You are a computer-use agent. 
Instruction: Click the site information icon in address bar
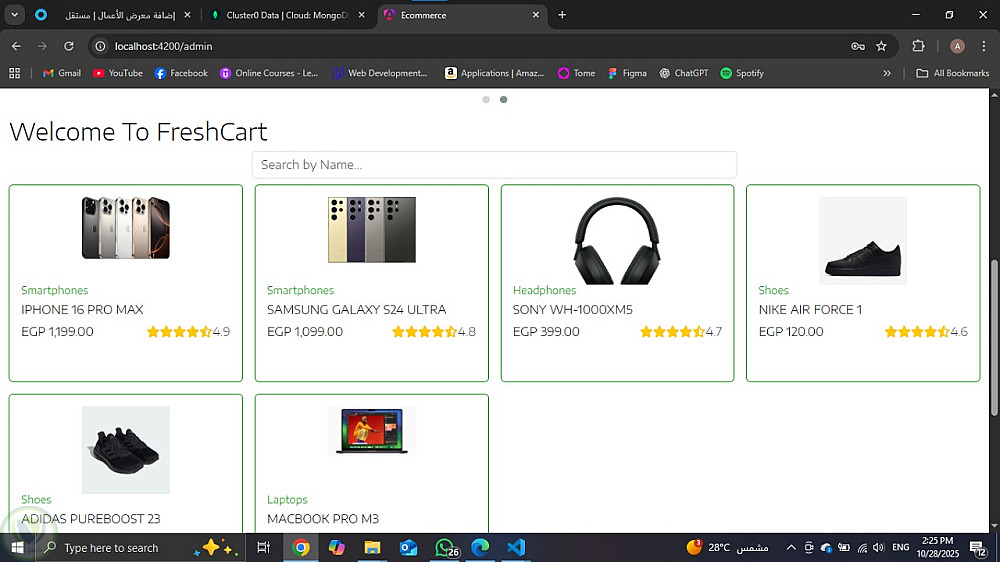click(100, 46)
